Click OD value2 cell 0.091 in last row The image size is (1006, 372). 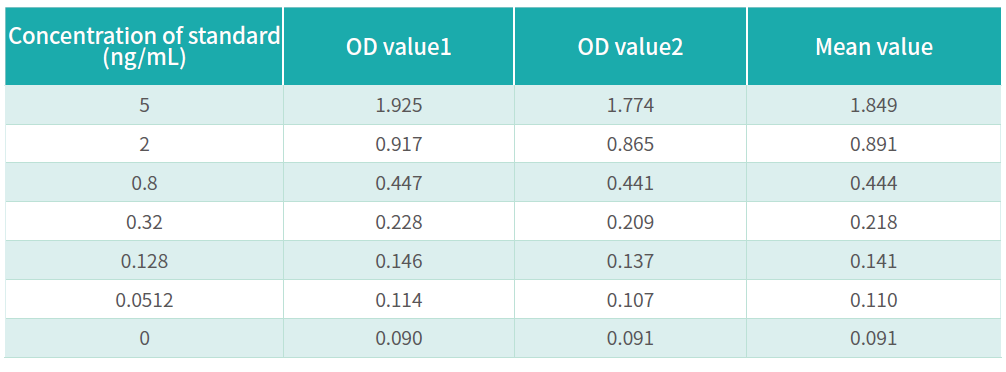[630, 338]
